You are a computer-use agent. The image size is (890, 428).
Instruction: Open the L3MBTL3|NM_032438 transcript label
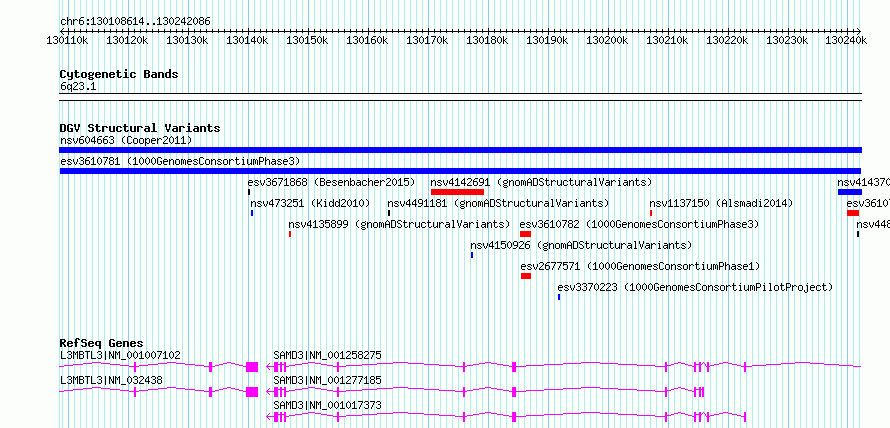111,380
